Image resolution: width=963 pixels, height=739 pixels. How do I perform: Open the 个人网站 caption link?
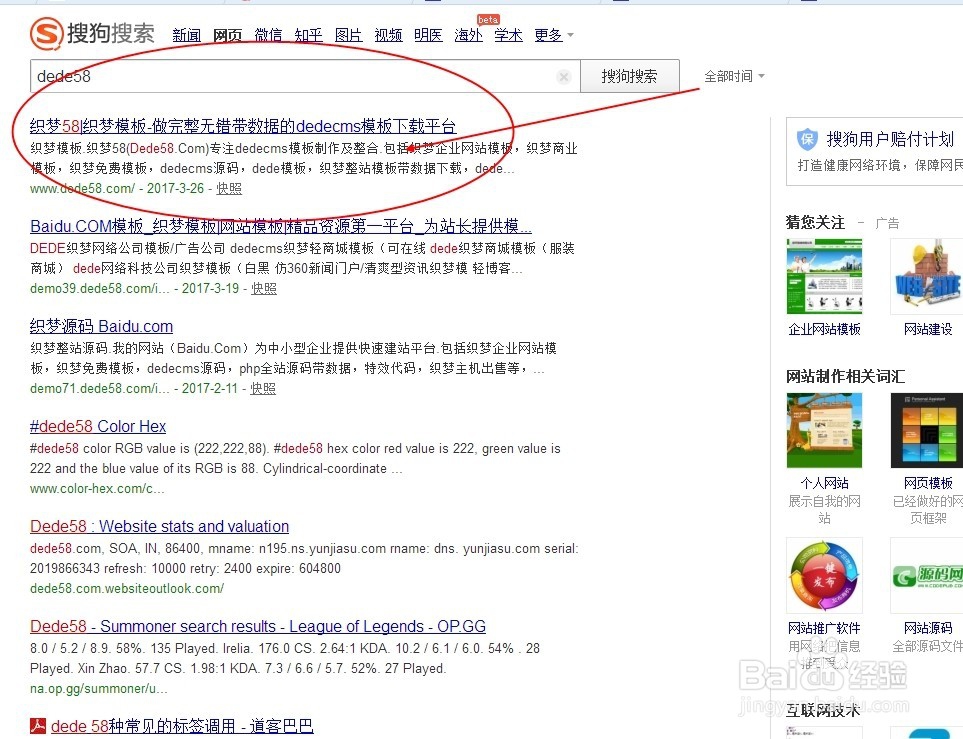tap(825, 483)
